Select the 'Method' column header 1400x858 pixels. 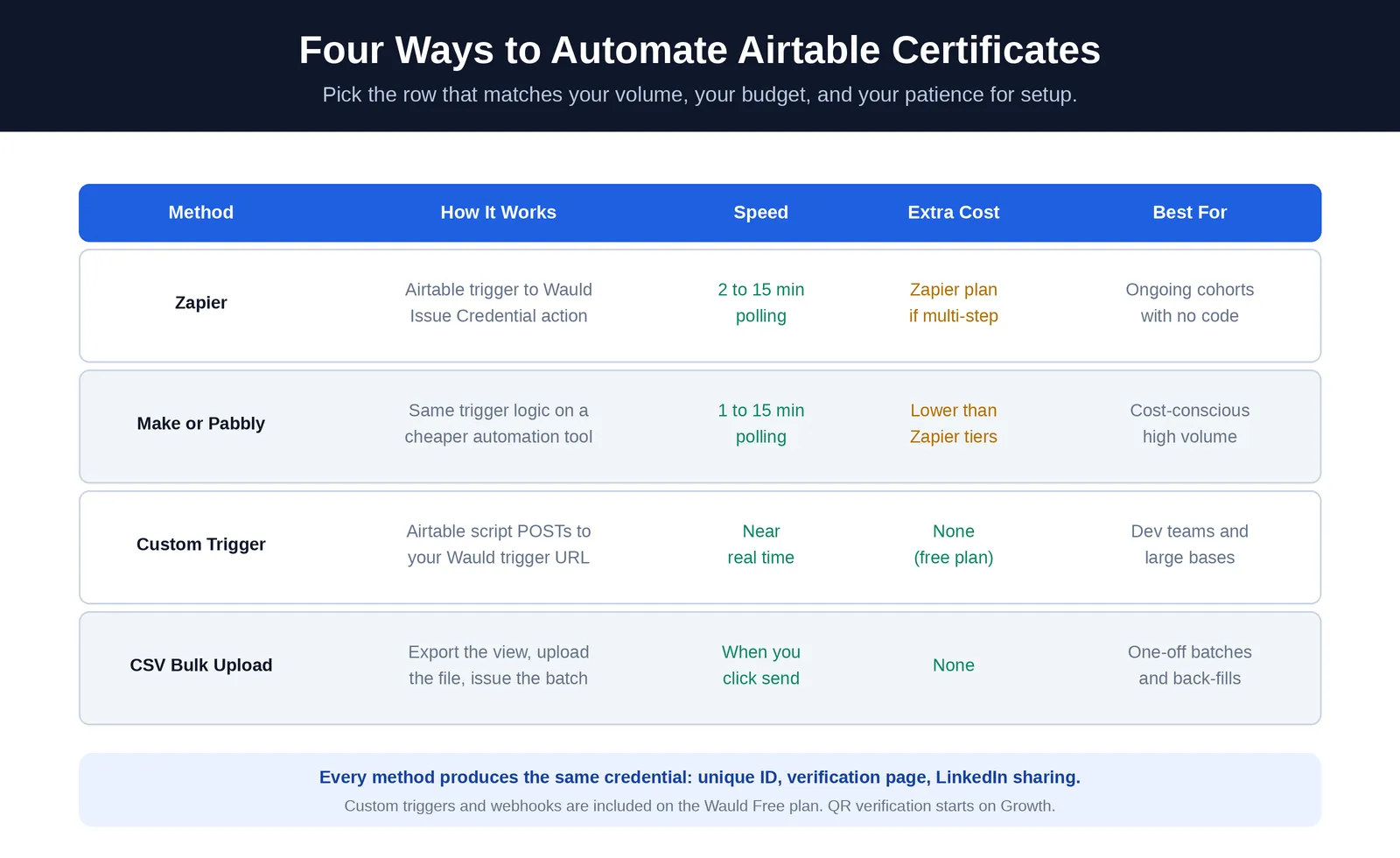click(201, 212)
